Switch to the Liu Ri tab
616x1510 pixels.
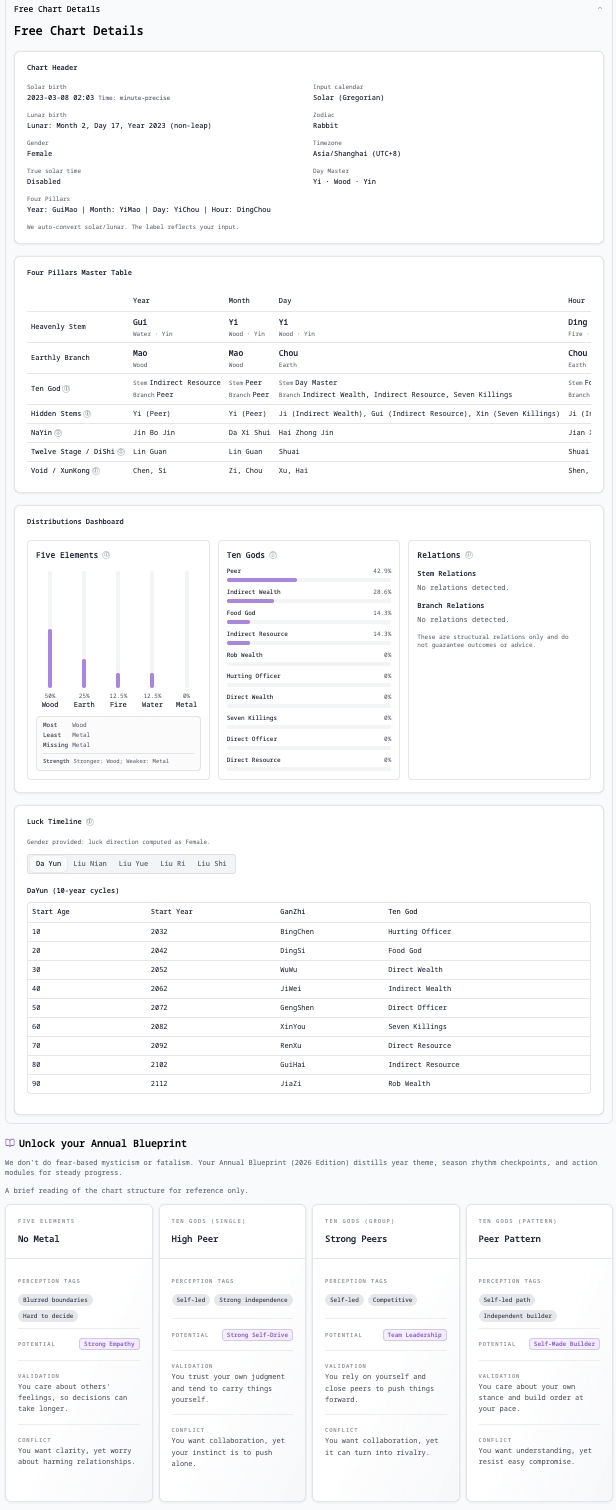[172, 863]
